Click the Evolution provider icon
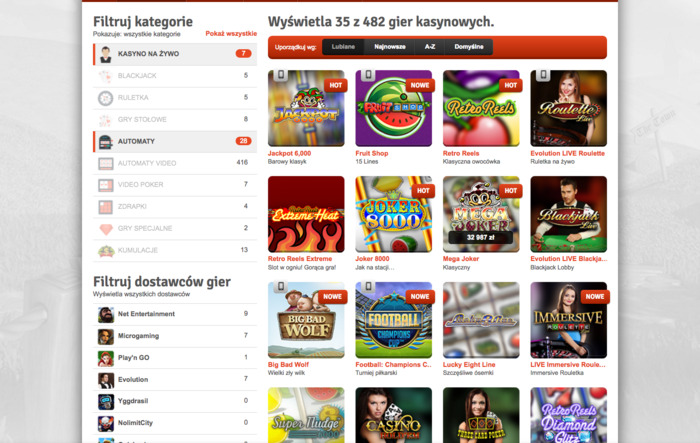Screen dimensions: 700x443 pos(106,380)
